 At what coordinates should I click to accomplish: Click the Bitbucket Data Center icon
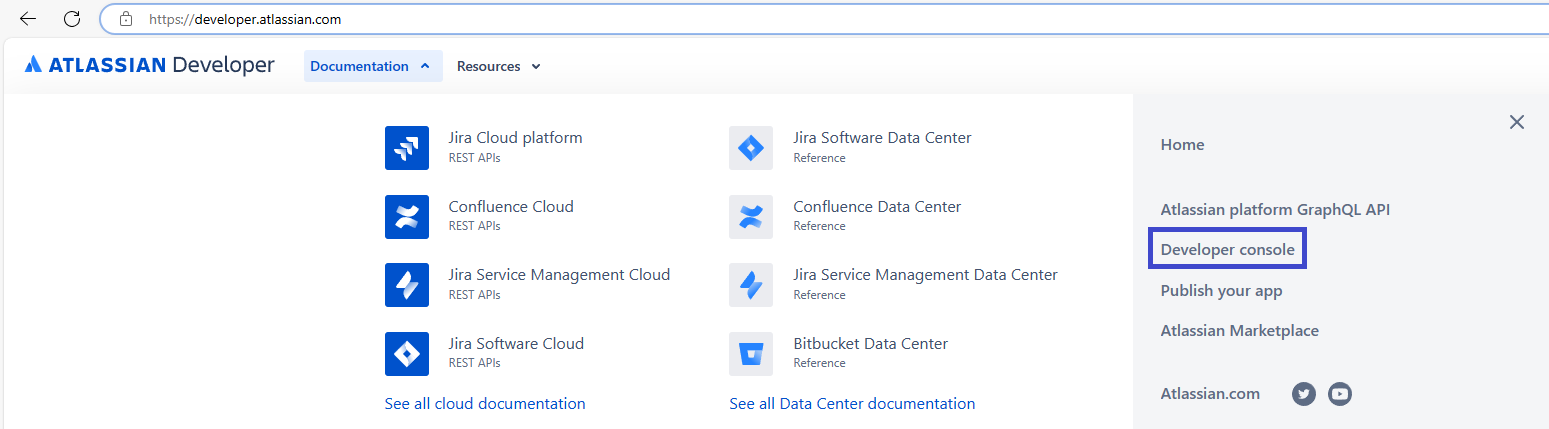click(750, 354)
